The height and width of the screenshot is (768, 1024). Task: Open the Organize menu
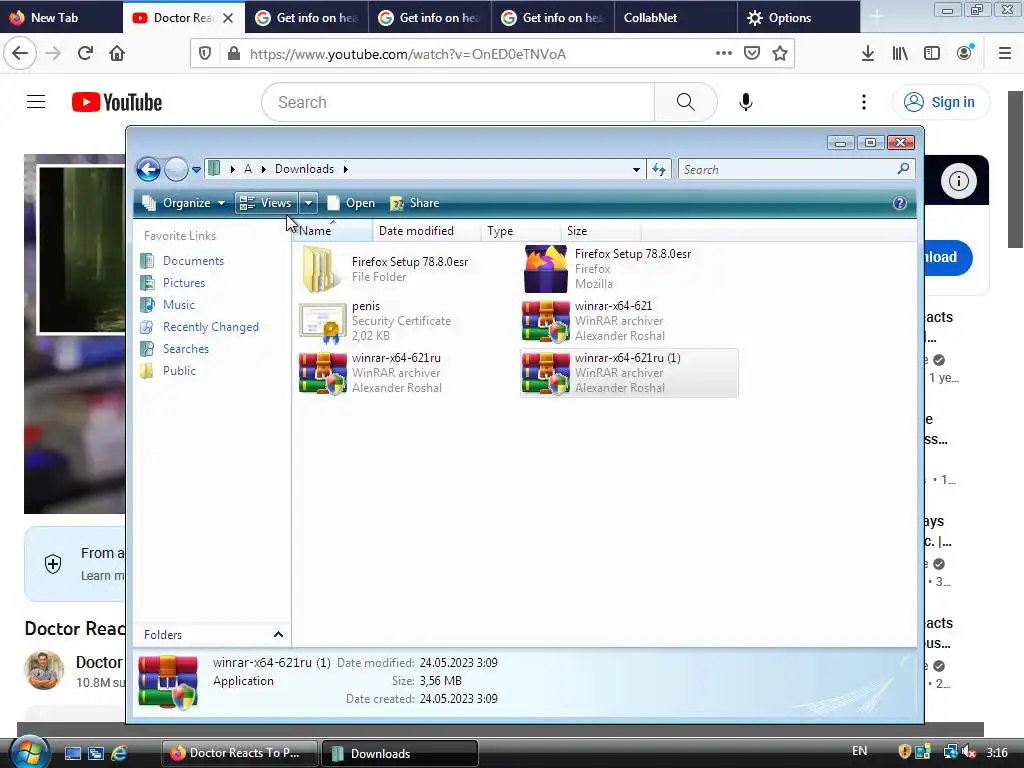point(185,203)
